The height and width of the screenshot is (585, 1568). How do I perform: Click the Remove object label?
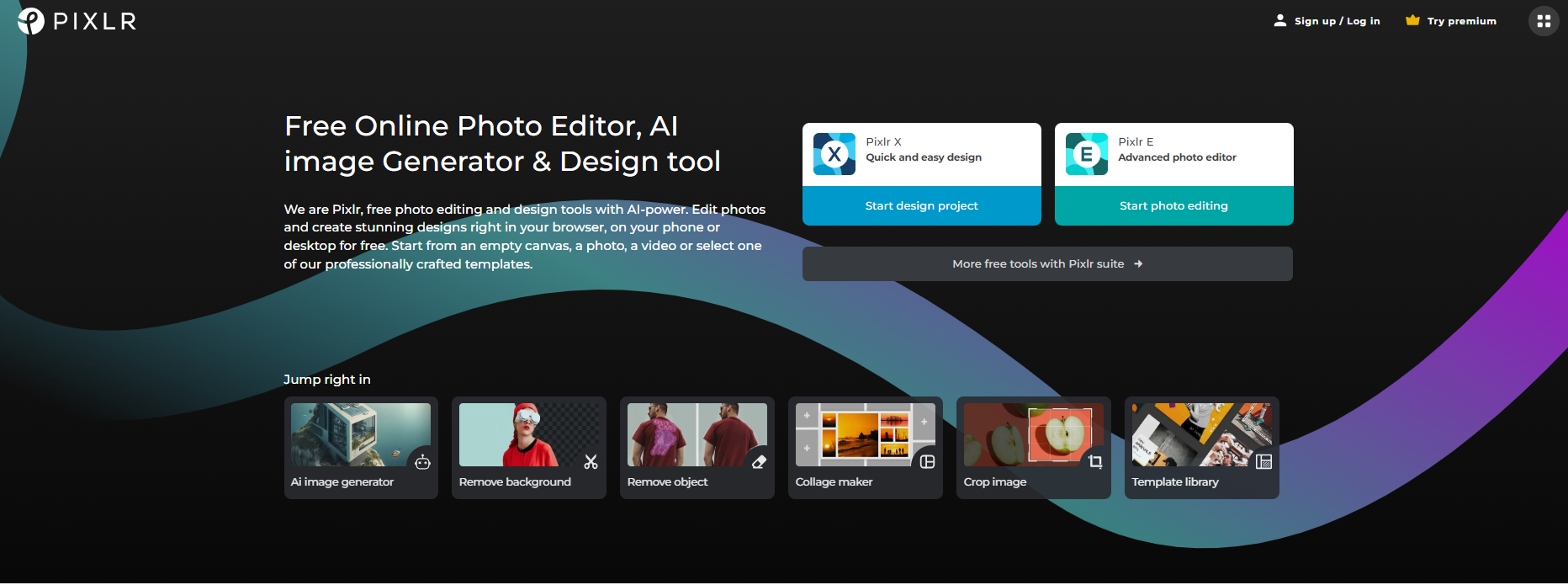667,482
